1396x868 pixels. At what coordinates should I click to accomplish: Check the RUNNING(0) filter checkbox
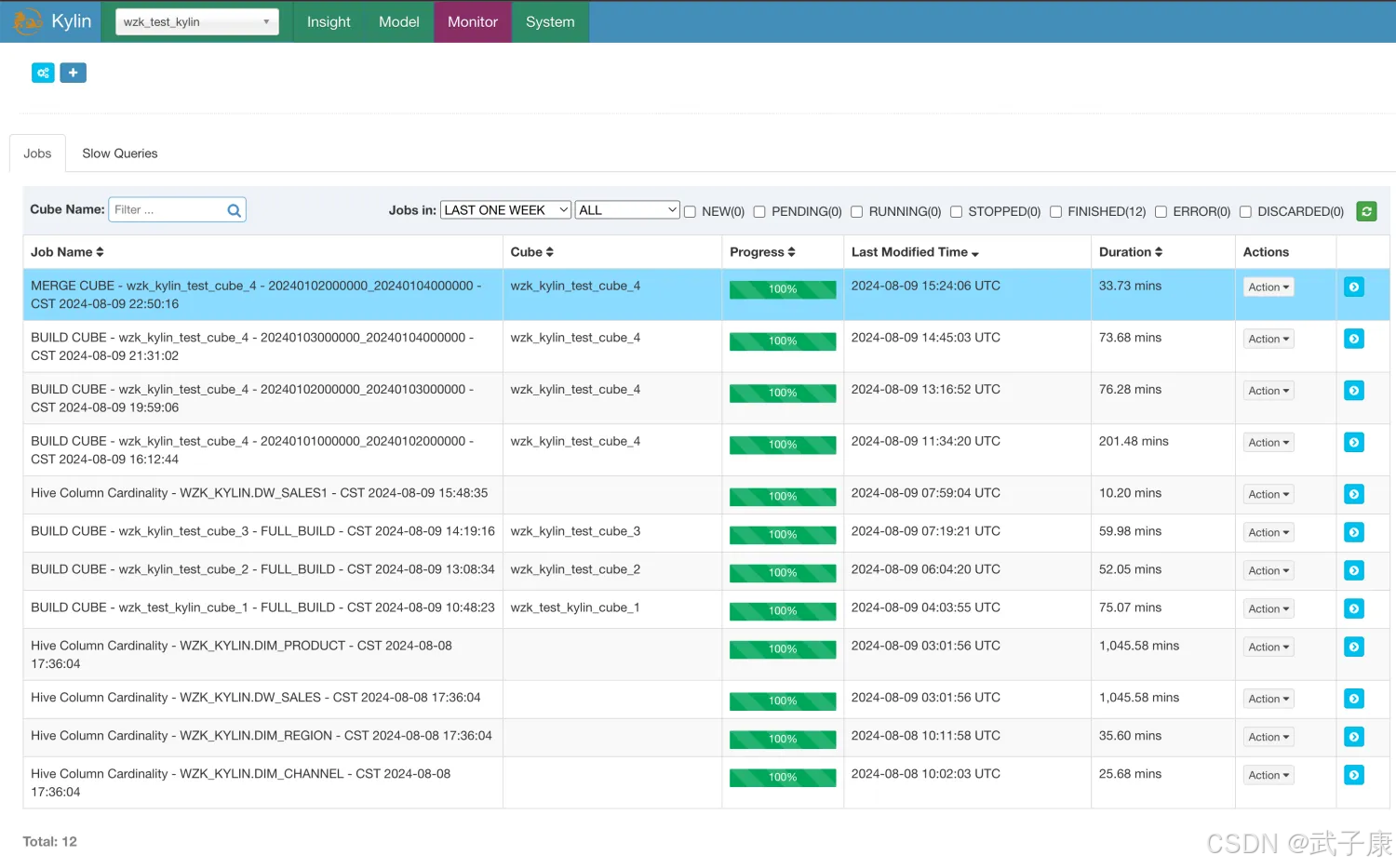[x=857, y=212]
